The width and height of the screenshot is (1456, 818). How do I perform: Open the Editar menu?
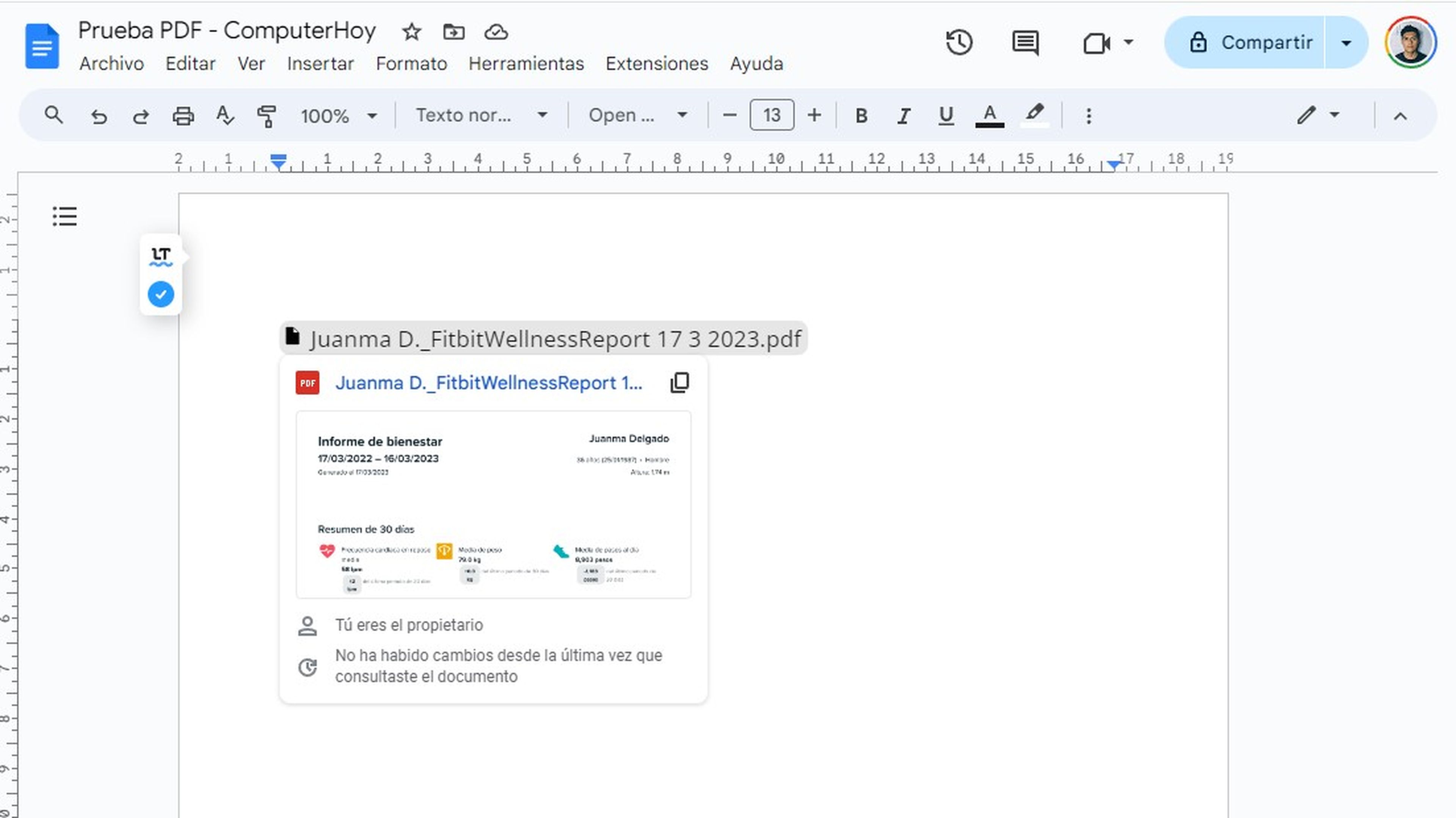coord(190,63)
